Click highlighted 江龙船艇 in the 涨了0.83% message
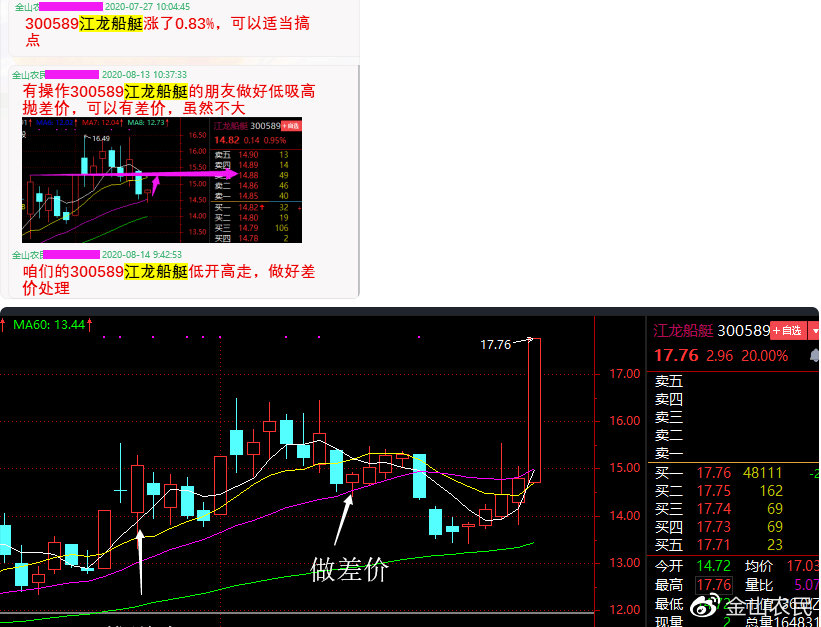821x627 pixels. tap(111, 24)
